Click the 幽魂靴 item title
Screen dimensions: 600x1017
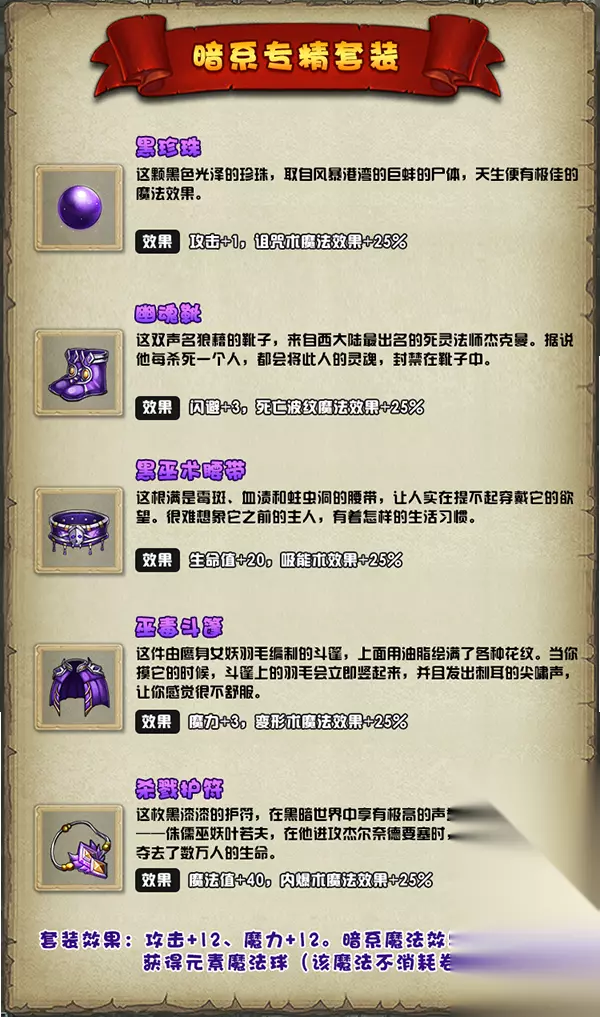168,313
